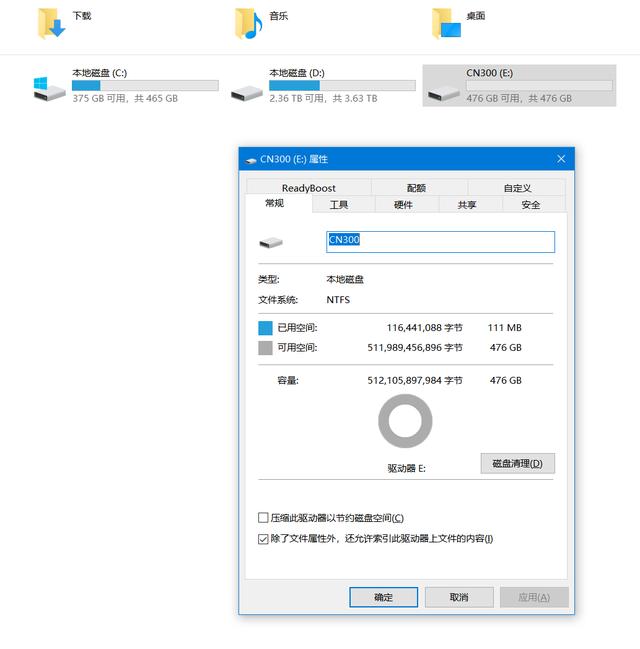Image resolution: width=640 pixels, height=649 pixels.
Task: Confirm with the 确定 button
Action: (x=383, y=597)
